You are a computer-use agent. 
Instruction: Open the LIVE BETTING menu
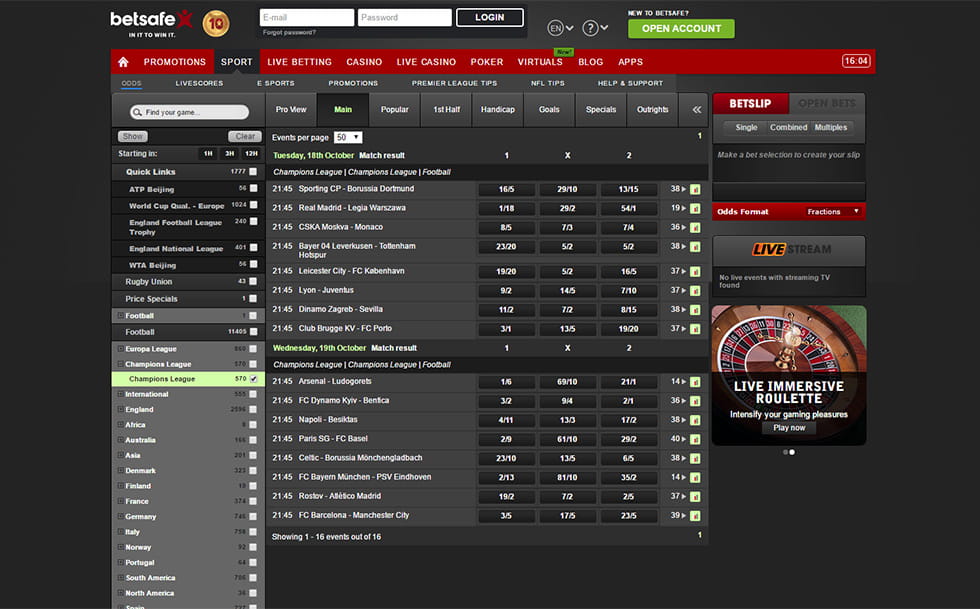point(299,62)
